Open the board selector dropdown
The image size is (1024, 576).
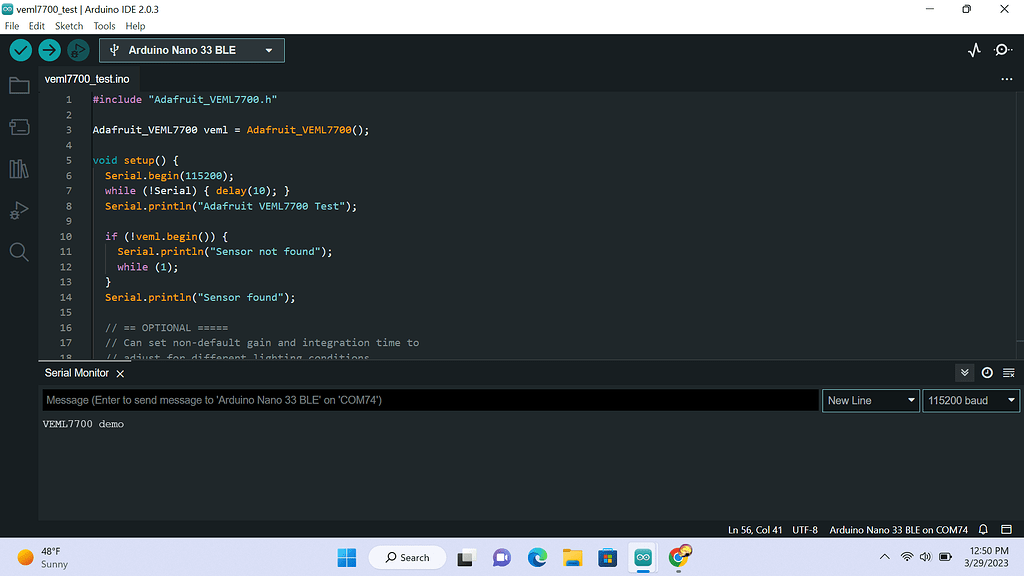point(191,49)
